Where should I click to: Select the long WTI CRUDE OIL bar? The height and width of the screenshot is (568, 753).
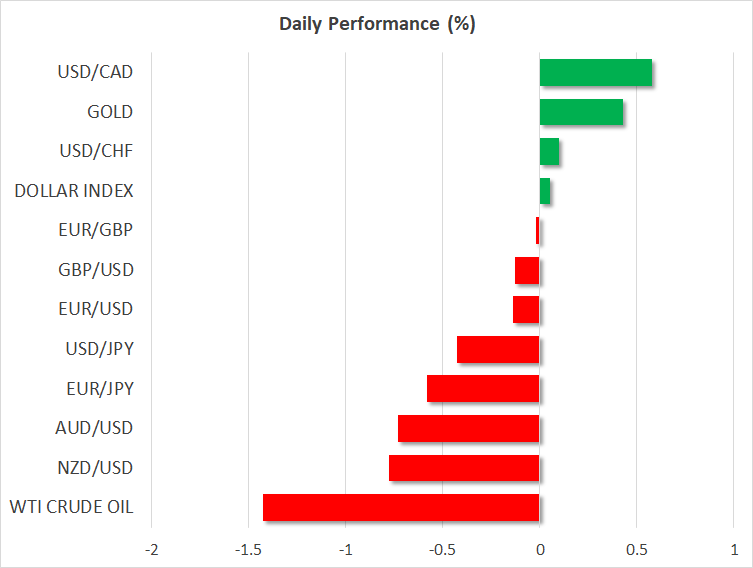(401, 507)
